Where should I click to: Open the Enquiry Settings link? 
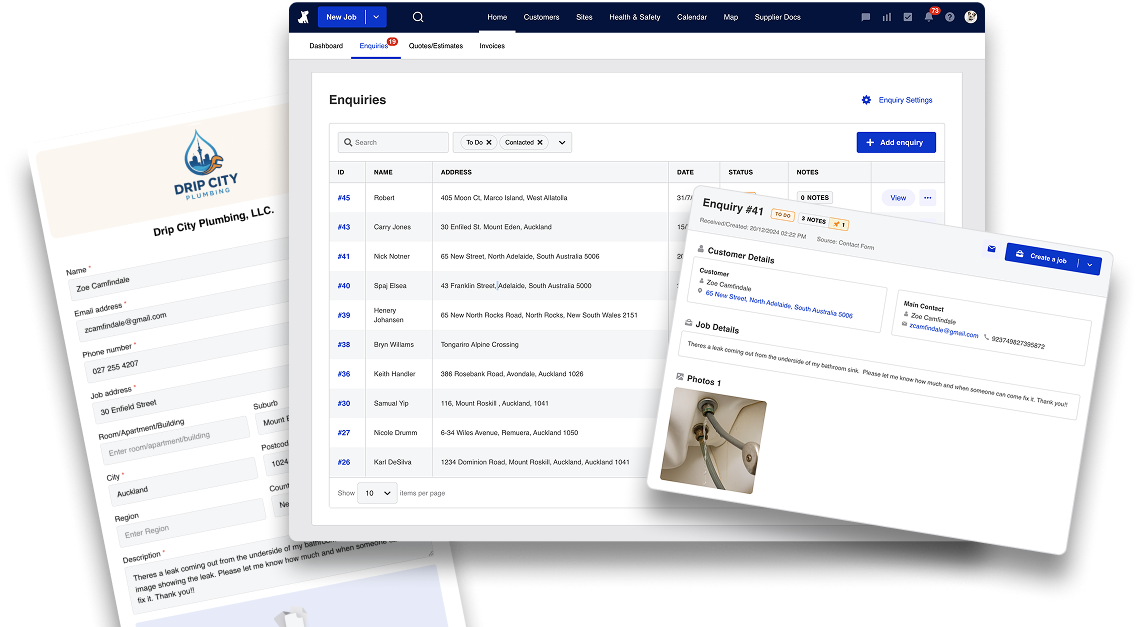coord(897,100)
